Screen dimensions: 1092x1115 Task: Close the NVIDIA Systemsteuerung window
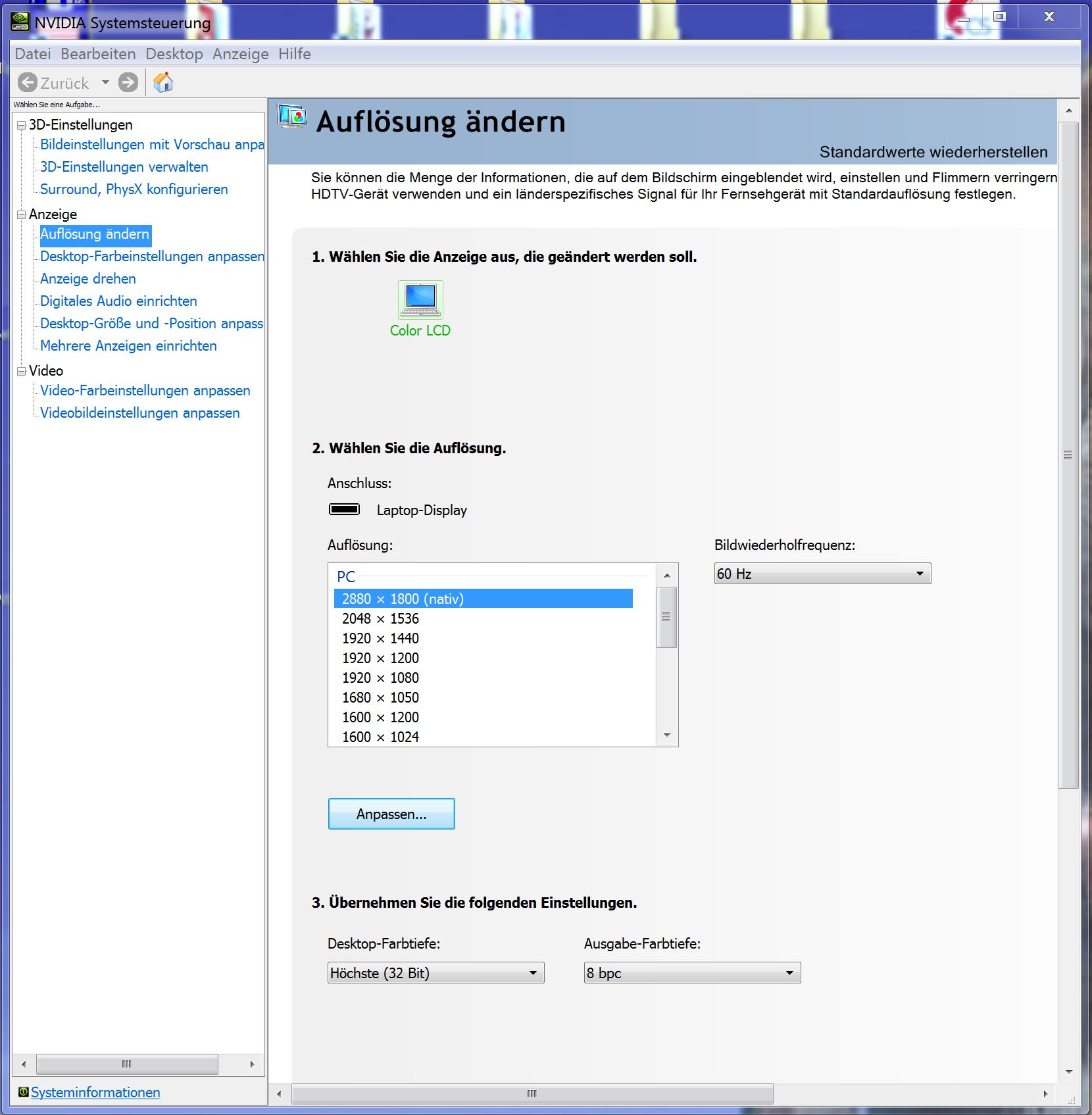[x=1049, y=17]
